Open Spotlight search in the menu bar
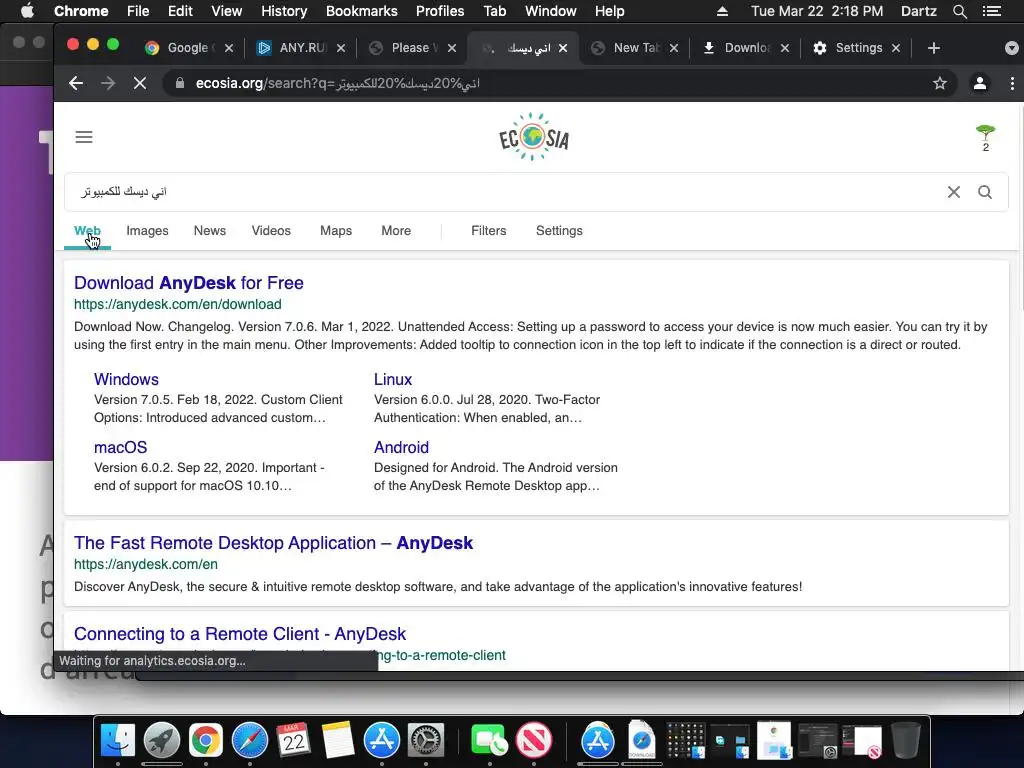This screenshot has width=1024, height=768. (x=959, y=11)
